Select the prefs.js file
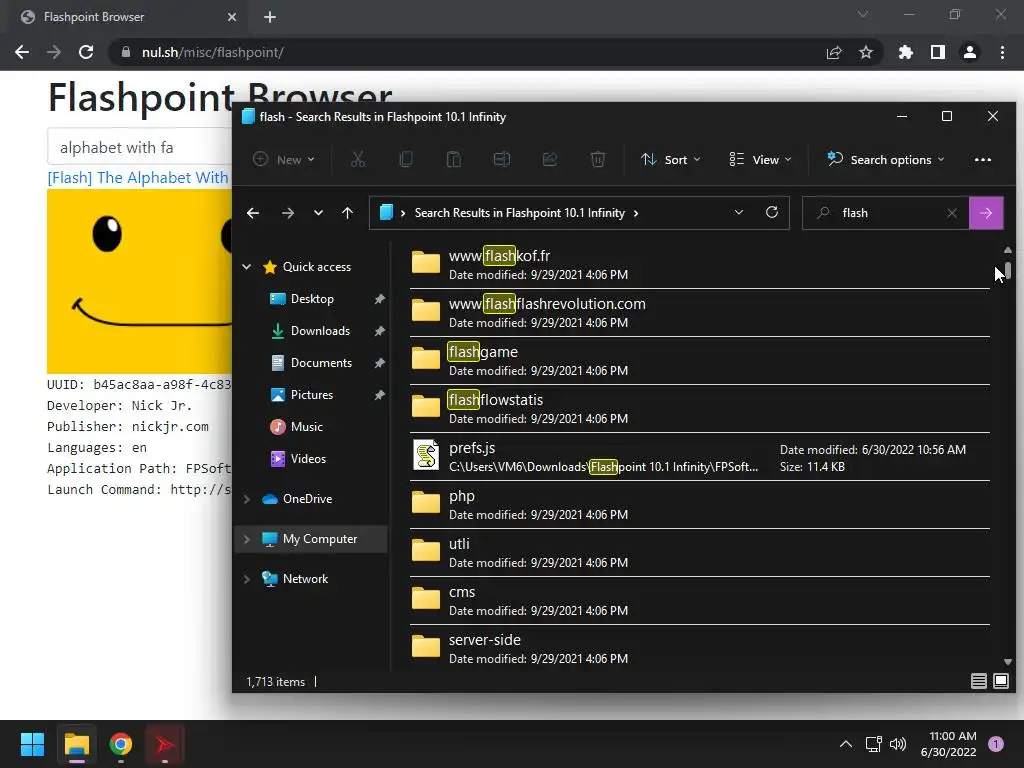 coord(699,456)
